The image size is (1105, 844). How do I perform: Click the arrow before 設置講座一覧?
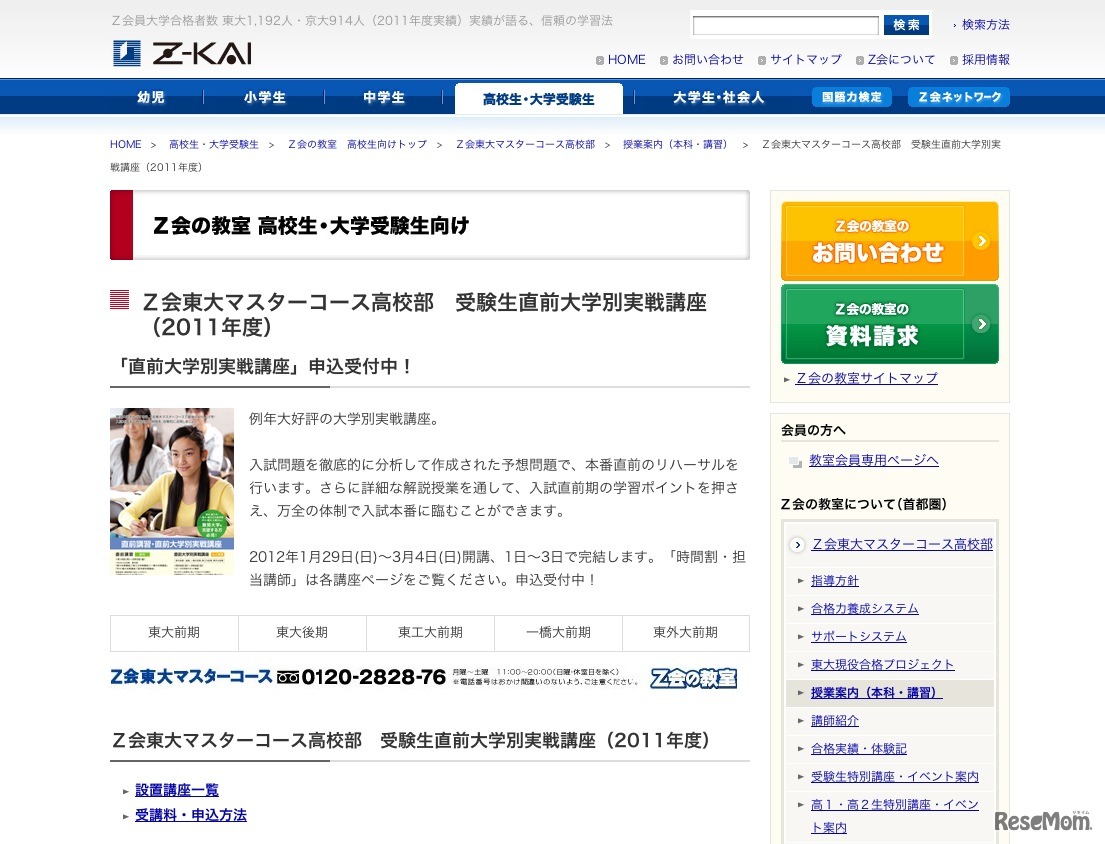coord(124,789)
